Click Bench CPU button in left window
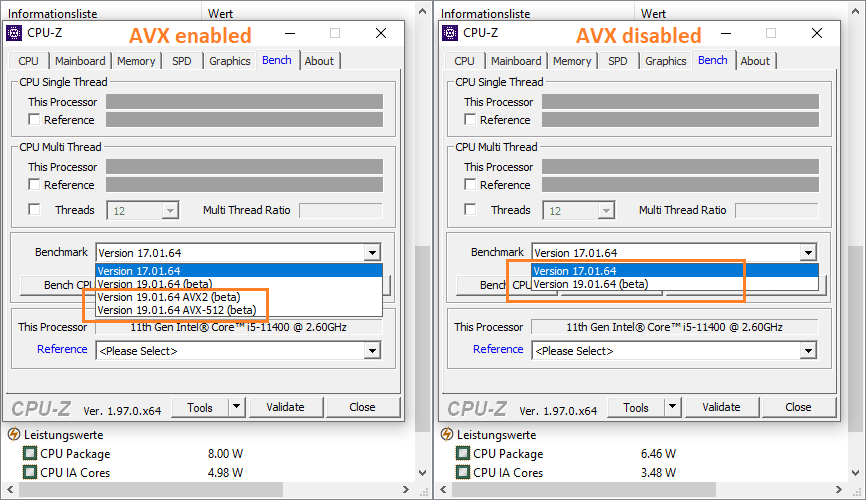This screenshot has height=500, width=866. (57, 285)
